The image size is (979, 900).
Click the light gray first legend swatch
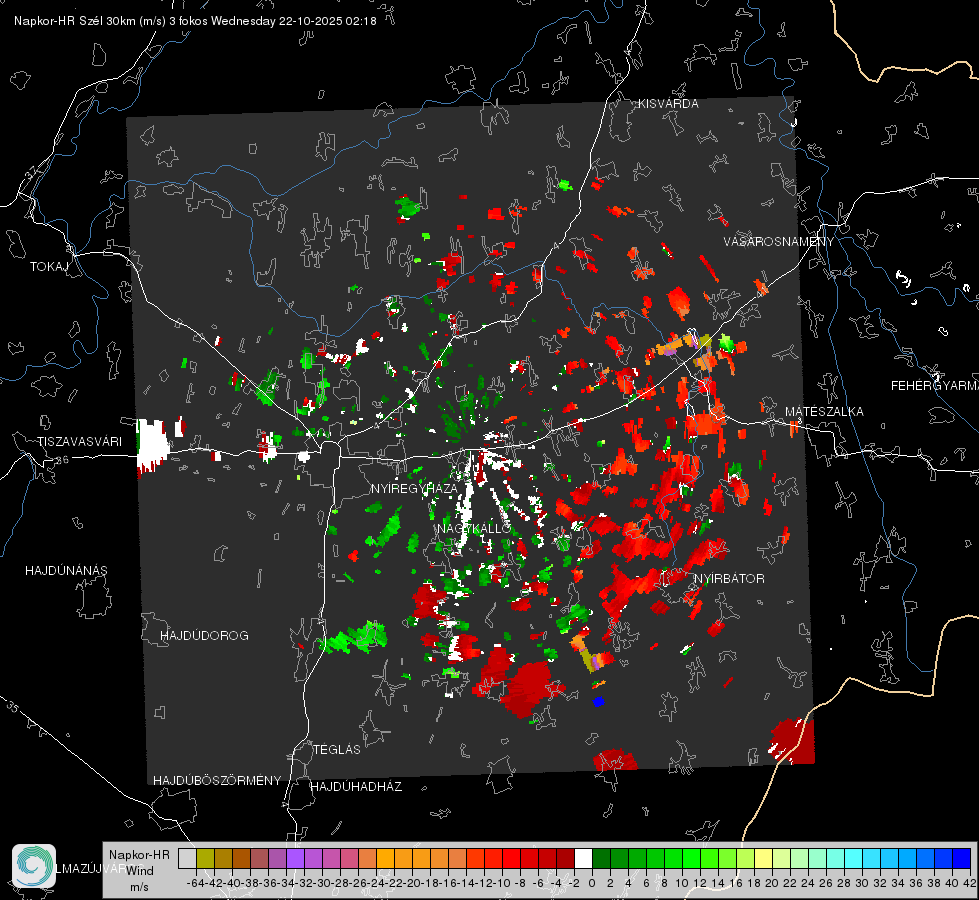[187, 858]
